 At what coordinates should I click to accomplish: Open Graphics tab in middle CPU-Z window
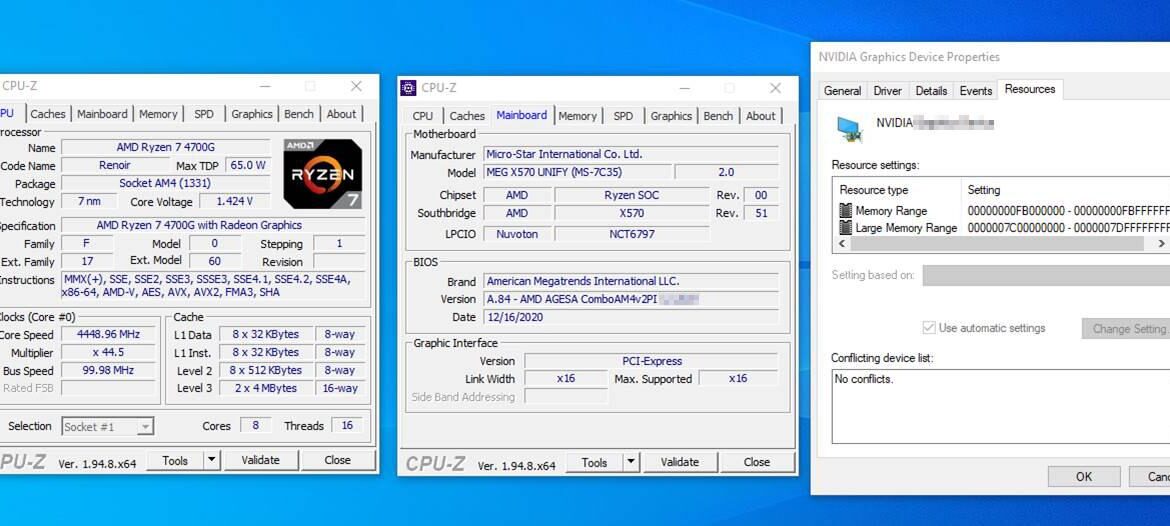point(671,116)
